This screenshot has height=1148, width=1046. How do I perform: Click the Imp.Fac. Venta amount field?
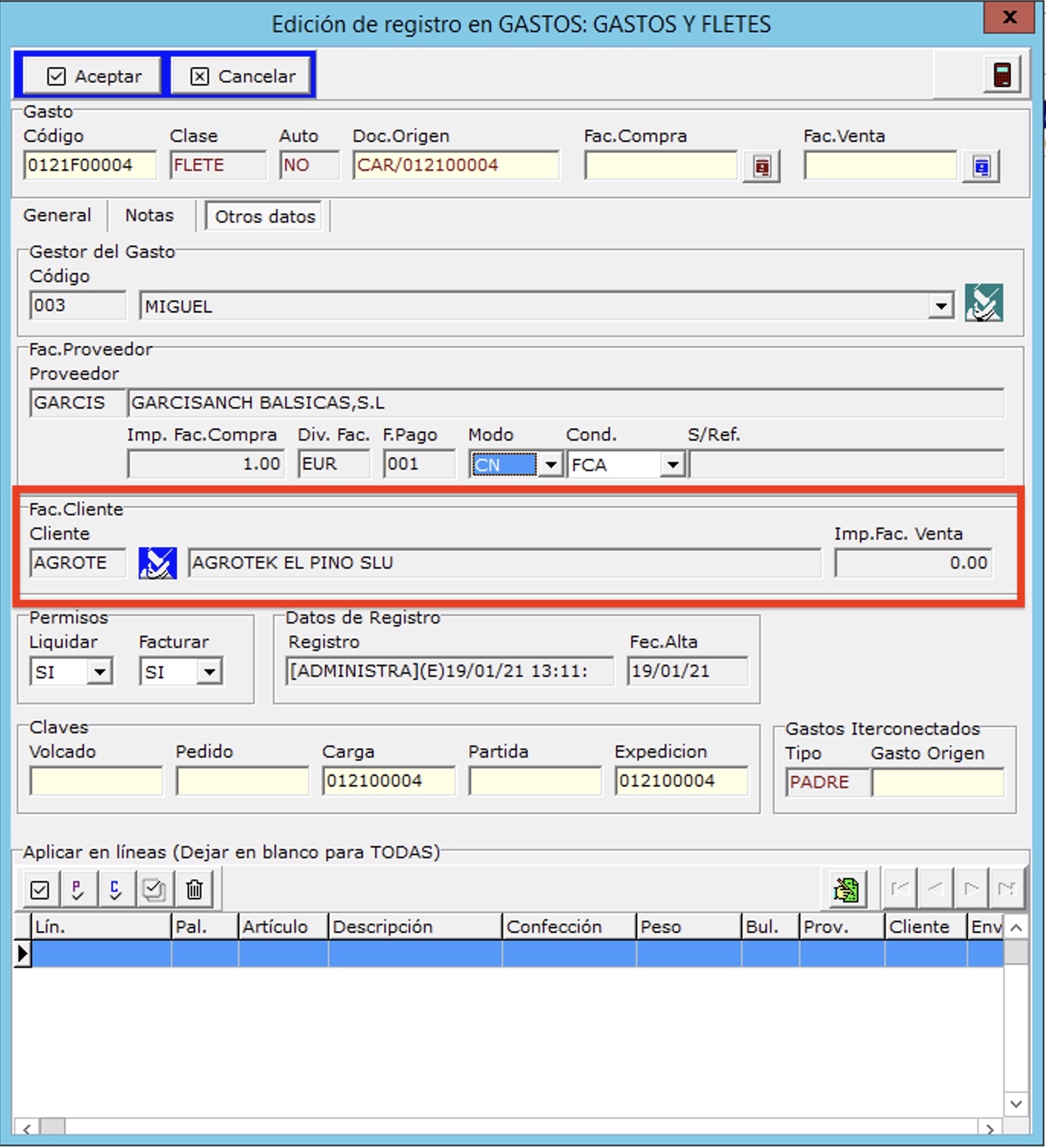(913, 563)
